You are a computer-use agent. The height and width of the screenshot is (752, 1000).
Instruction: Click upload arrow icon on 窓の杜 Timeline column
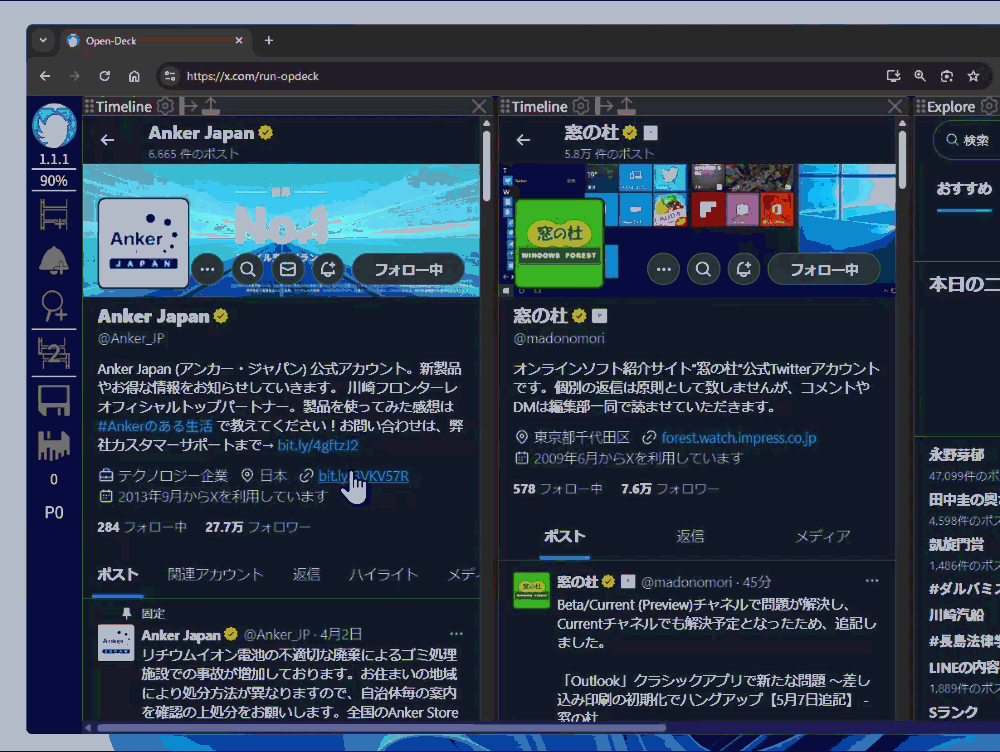[627, 106]
